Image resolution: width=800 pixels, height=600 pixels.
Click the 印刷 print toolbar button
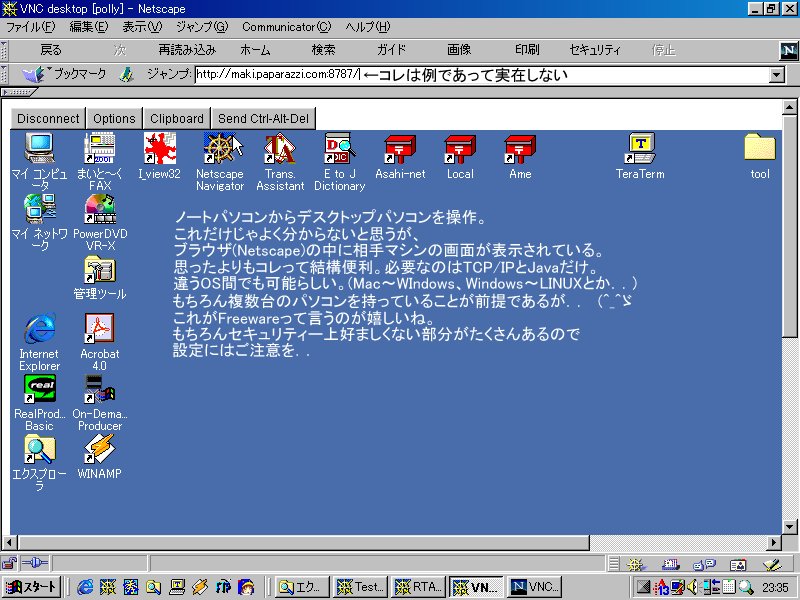pyautogui.click(x=527, y=50)
